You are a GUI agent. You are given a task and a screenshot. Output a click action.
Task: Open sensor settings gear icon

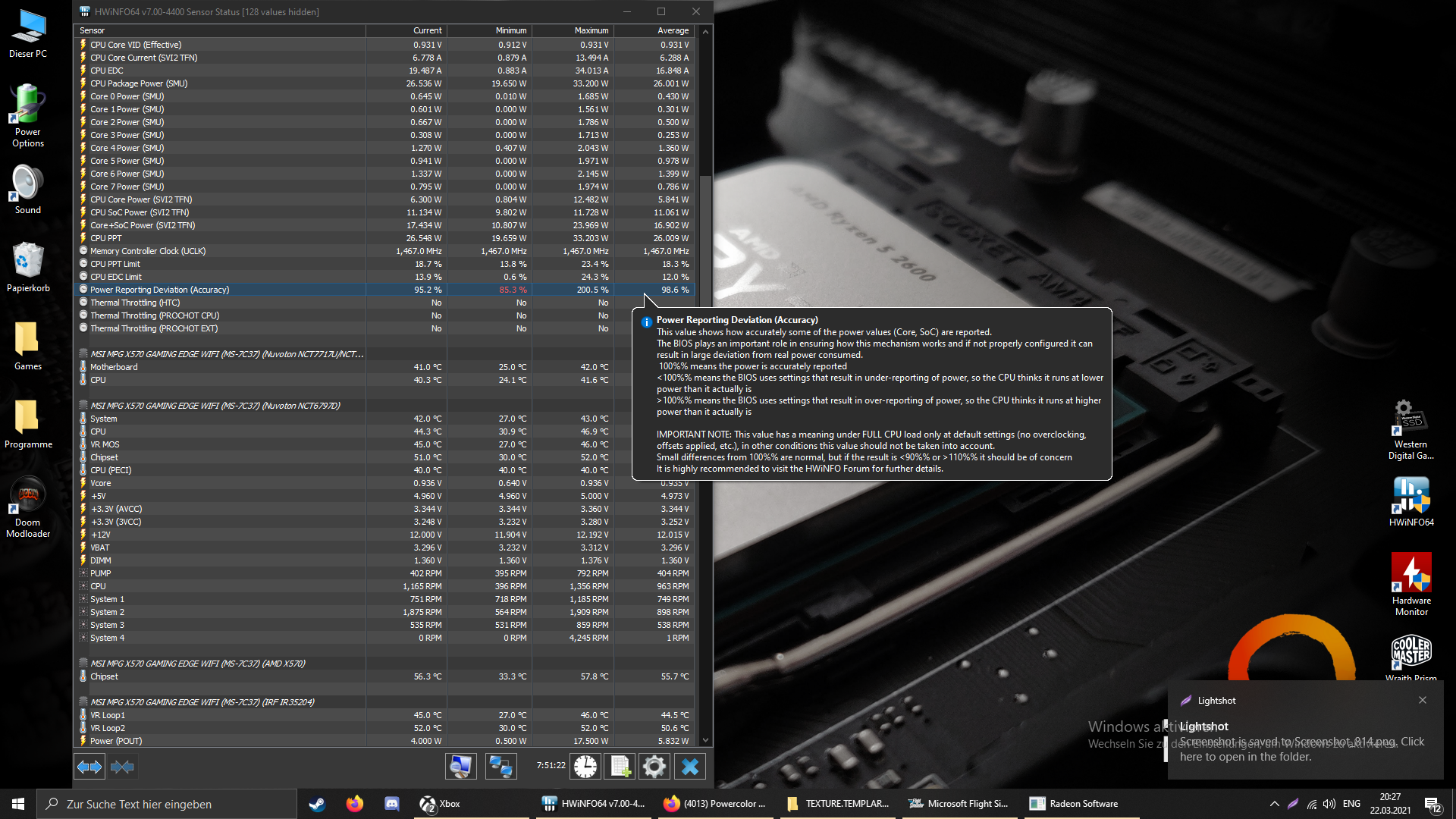click(654, 767)
